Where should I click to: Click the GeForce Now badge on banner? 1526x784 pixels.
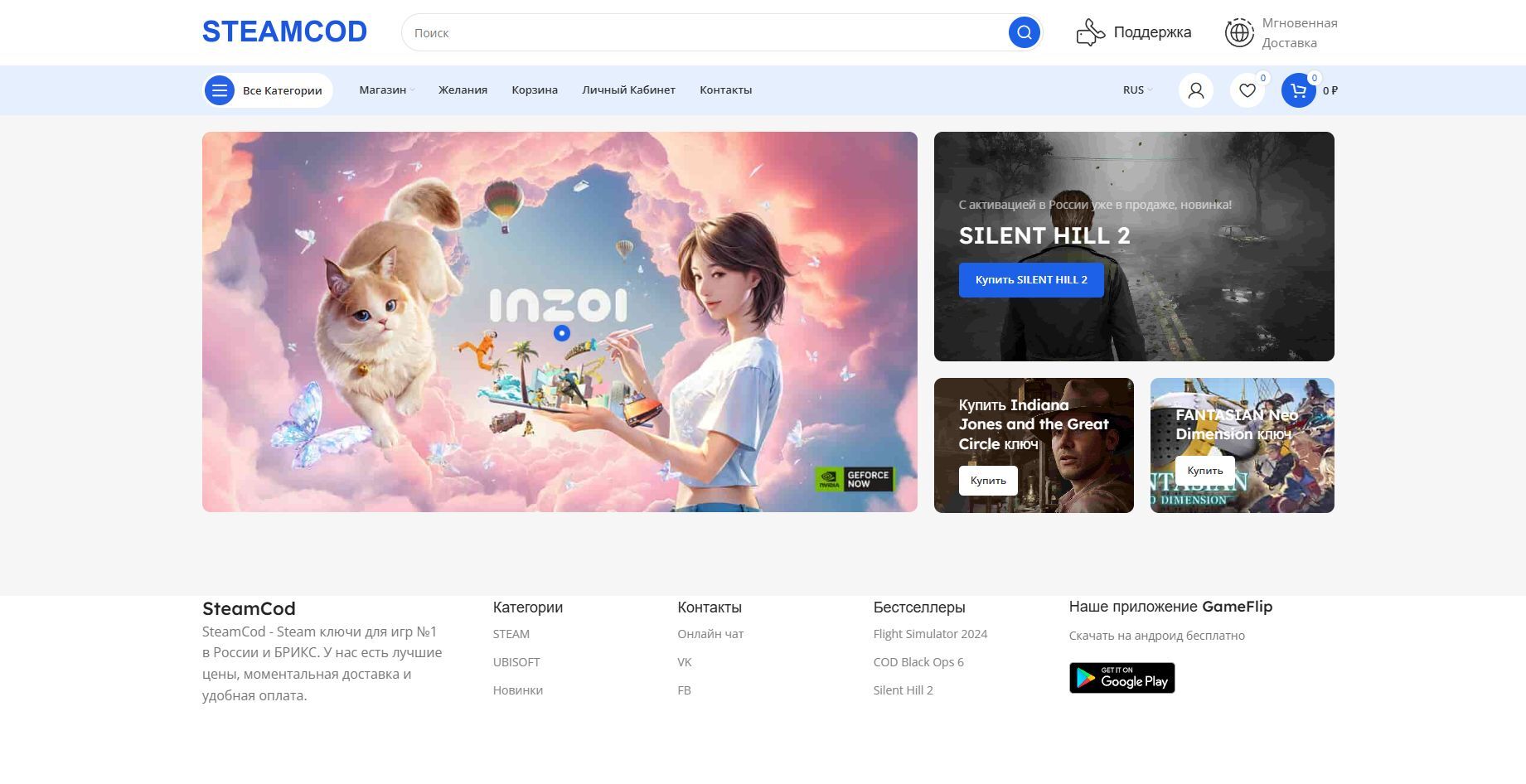click(855, 479)
